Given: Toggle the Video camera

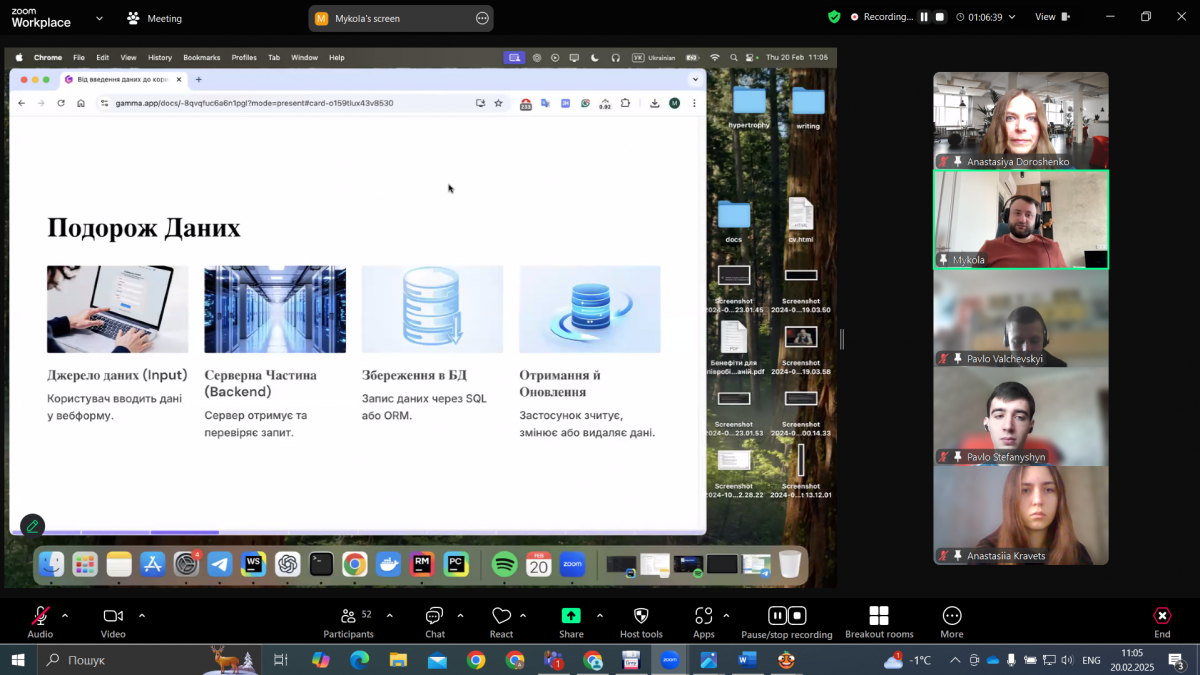Looking at the screenshot, I should coord(113,616).
